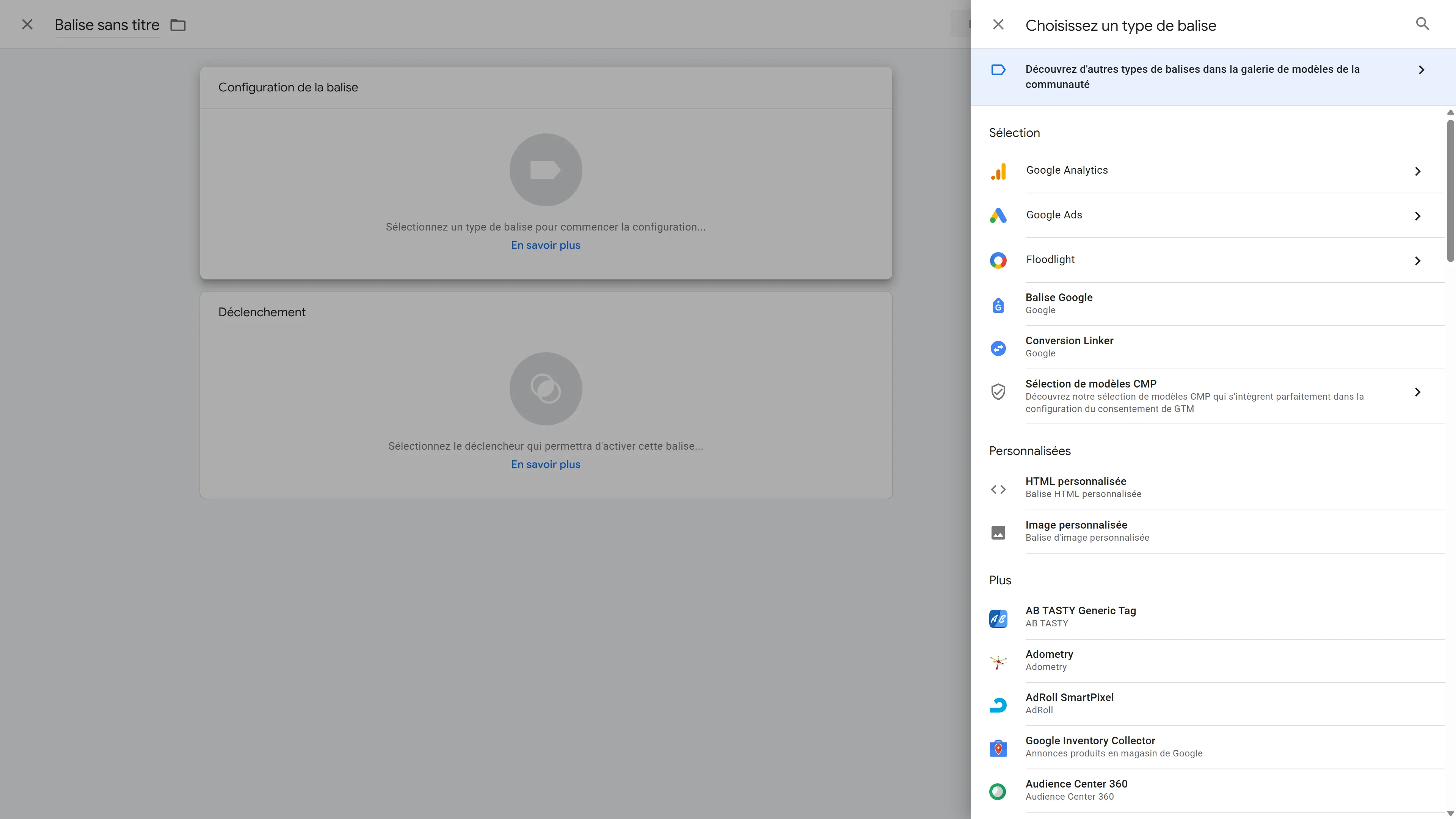Expand Google Analytics chevron arrow
Screen dimensions: 1456x819
point(1418,171)
